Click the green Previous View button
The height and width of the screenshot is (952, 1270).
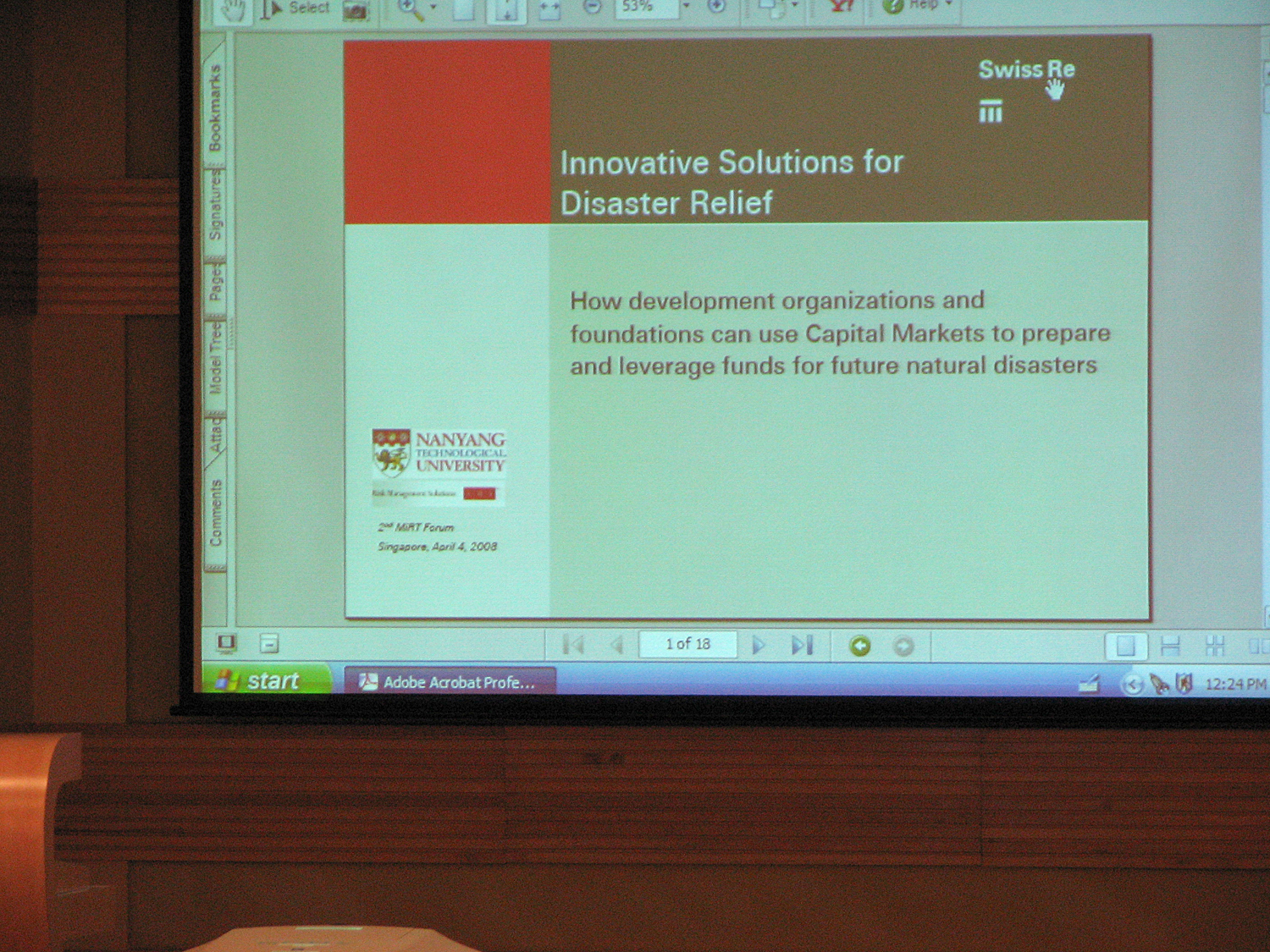859,647
